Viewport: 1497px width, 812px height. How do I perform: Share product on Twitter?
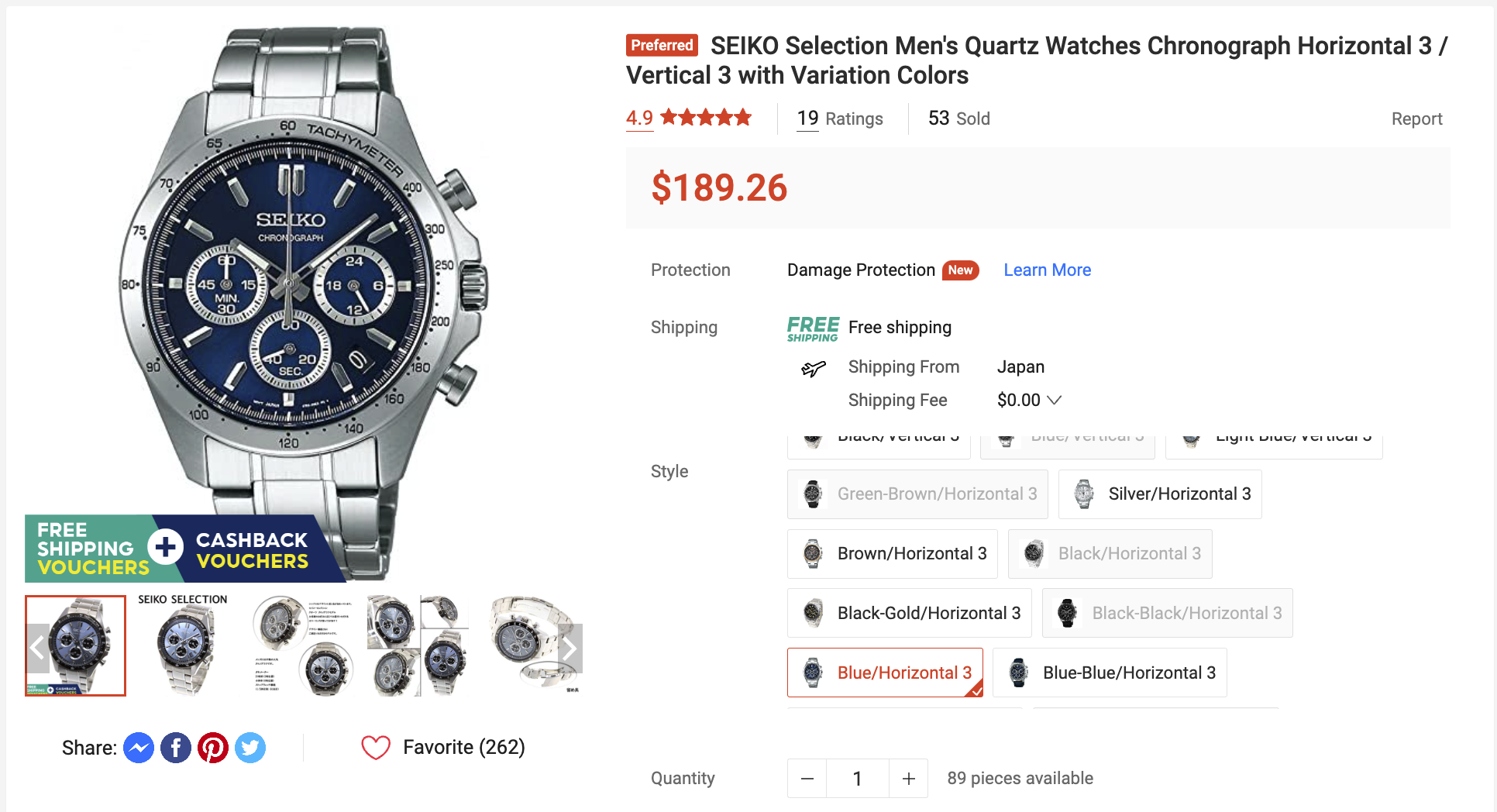[250, 748]
